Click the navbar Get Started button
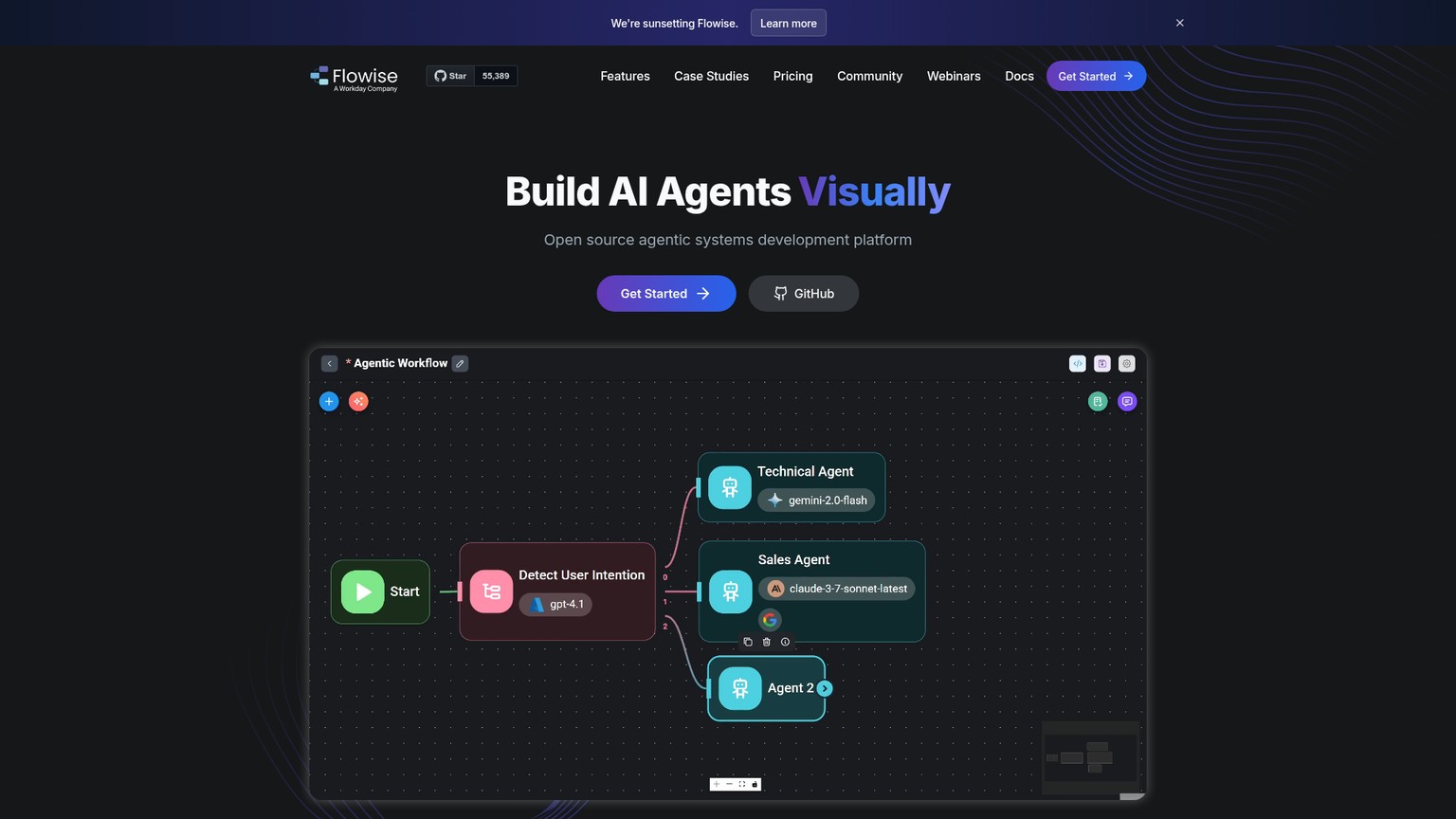 click(x=1096, y=76)
